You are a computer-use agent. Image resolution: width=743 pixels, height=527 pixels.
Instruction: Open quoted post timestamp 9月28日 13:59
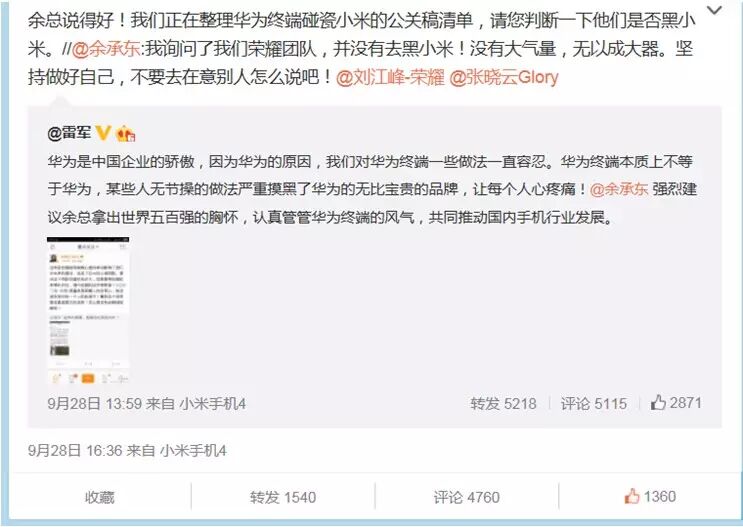95,404
